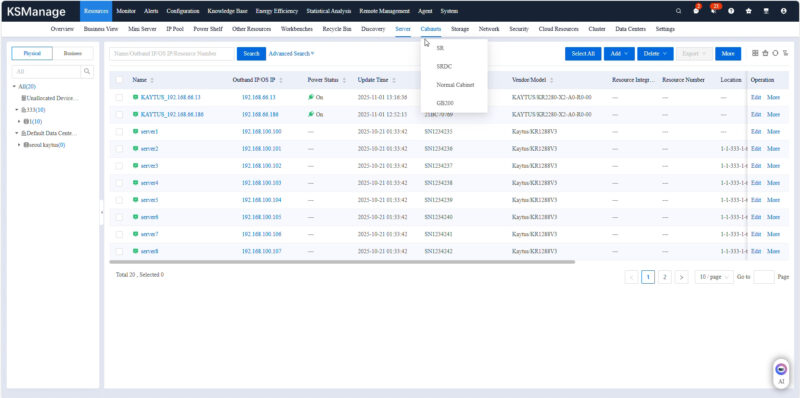Image resolution: width=800 pixels, height=398 pixels.
Task: Open alert speaker icon with badge 21
Action: click(x=713, y=11)
